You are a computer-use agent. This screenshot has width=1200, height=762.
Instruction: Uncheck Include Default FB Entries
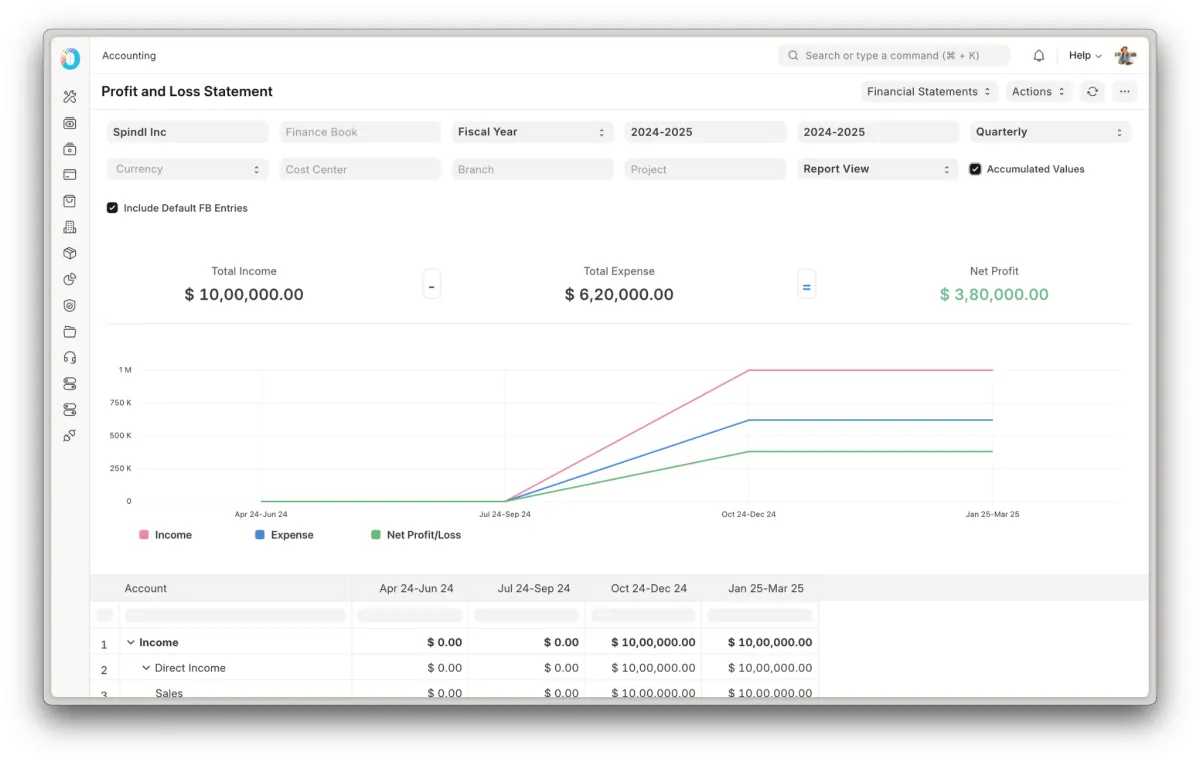point(112,208)
